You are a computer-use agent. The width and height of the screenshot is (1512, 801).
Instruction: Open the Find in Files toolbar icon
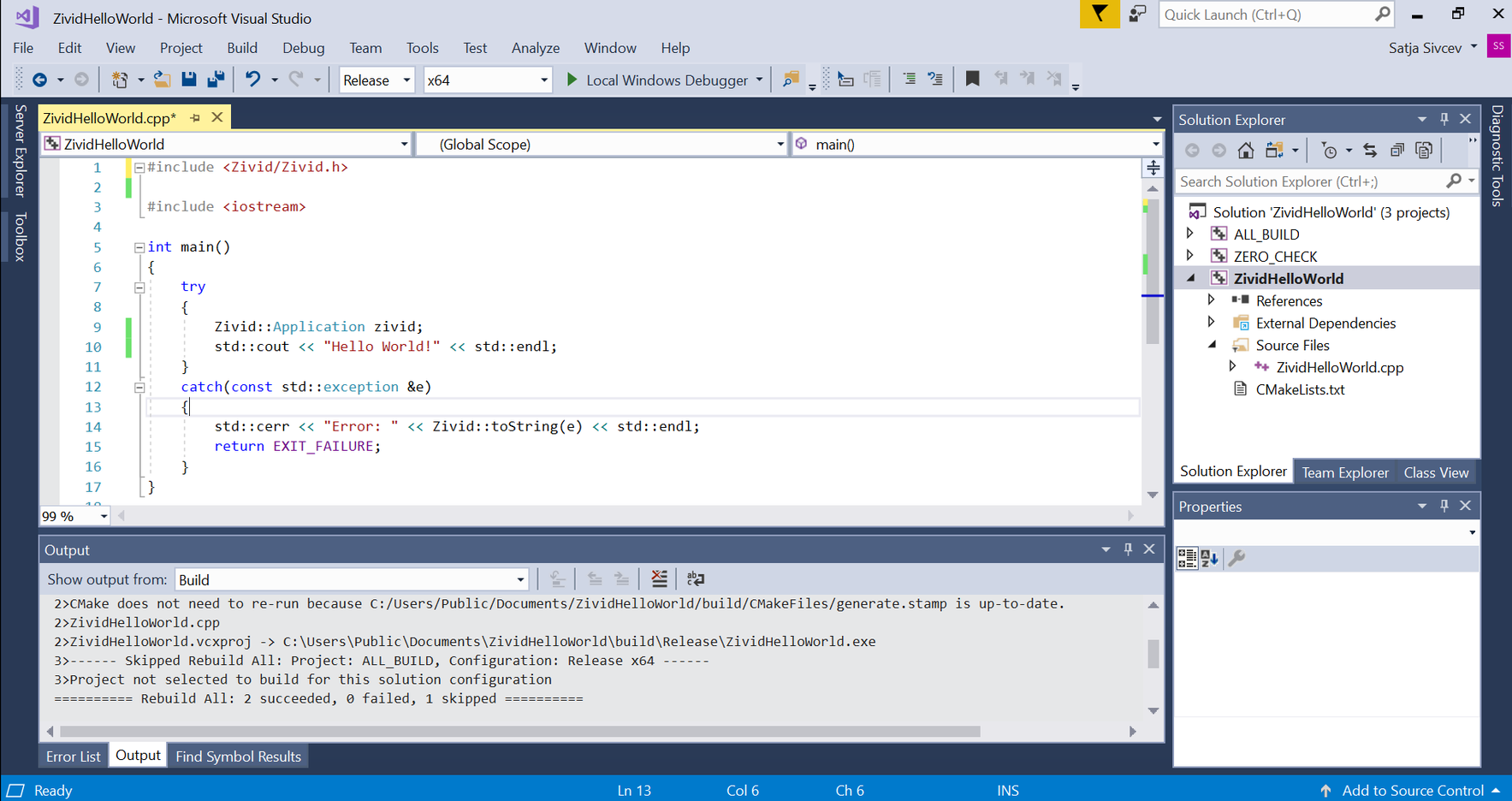point(791,80)
